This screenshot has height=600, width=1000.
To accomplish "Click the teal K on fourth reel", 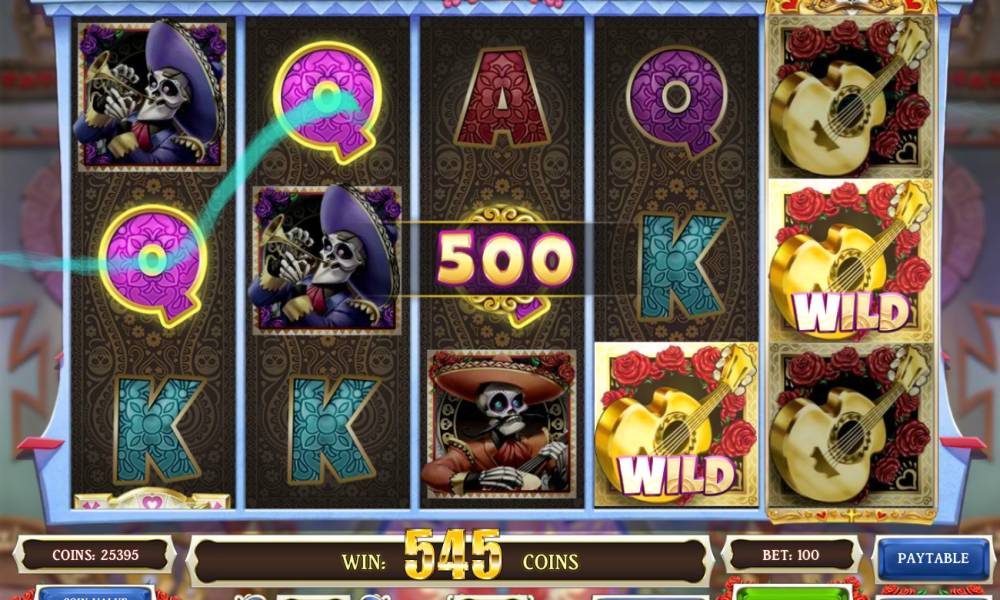I will point(680,267).
